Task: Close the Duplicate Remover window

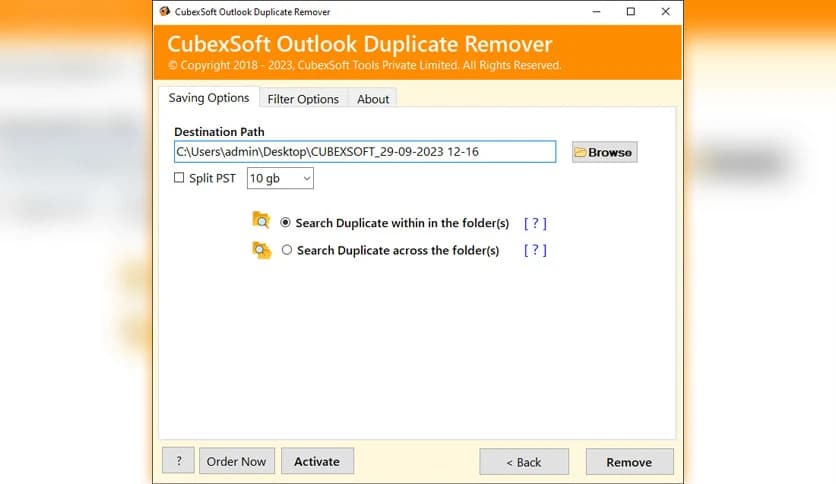Action: 665,11
